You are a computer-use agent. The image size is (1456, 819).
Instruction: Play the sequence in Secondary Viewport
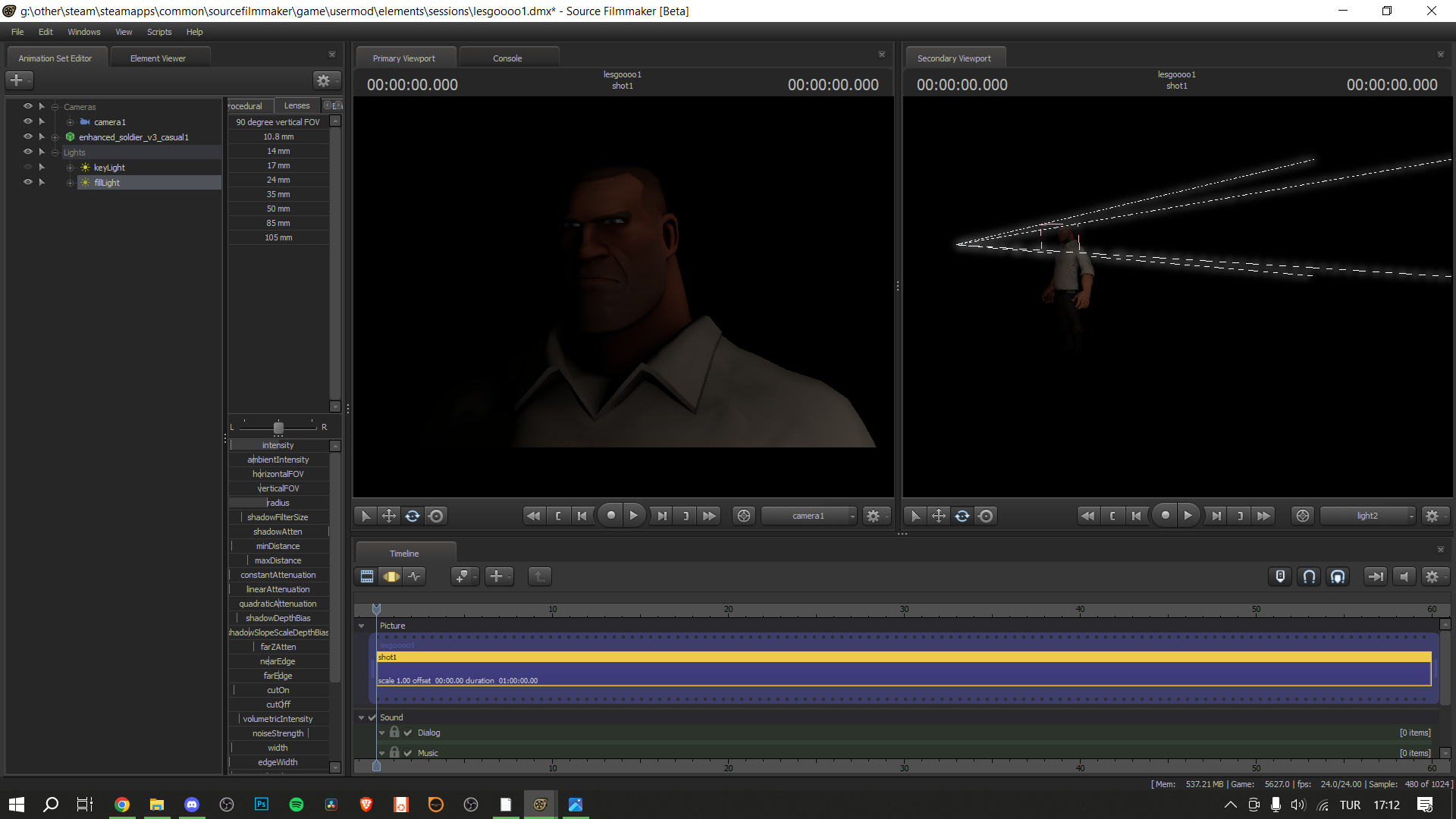pyautogui.click(x=1188, y=516)
